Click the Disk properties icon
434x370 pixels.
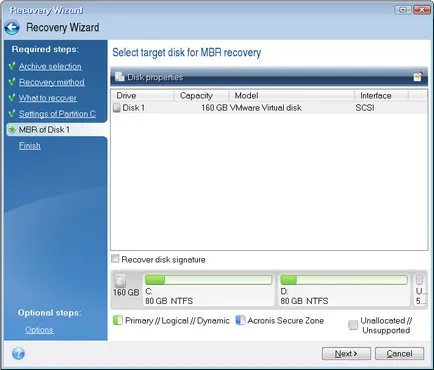pyautogui.click(x=120, y=77)
